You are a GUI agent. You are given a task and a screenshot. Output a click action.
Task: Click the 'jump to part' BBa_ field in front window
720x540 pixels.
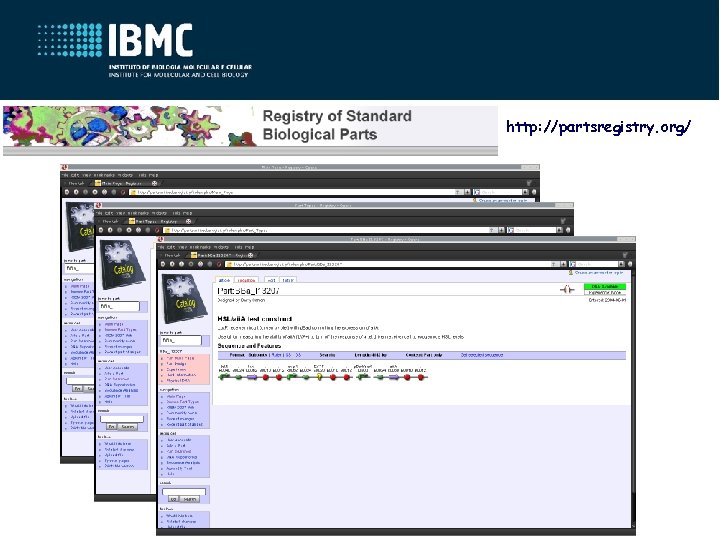click(181, 340)
